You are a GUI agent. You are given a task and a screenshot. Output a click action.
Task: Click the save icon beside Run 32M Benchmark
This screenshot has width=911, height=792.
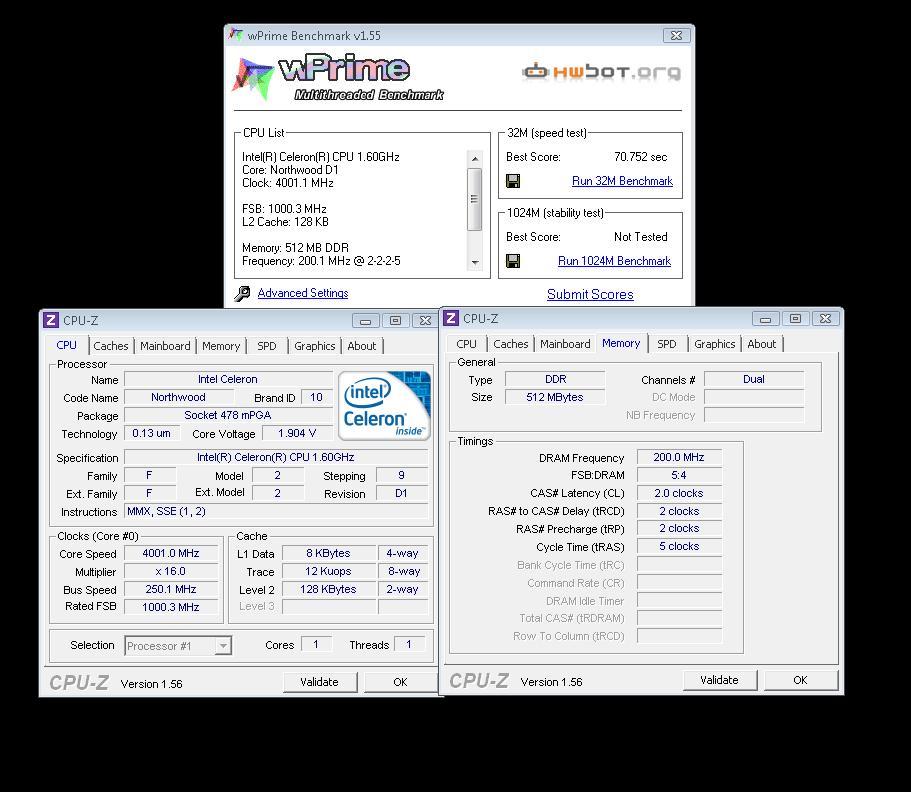tap(513, 181)
